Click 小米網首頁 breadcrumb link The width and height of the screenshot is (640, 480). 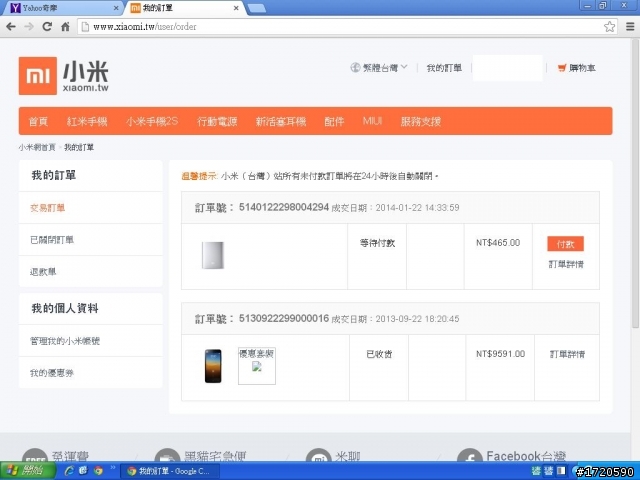pos(37,147)
